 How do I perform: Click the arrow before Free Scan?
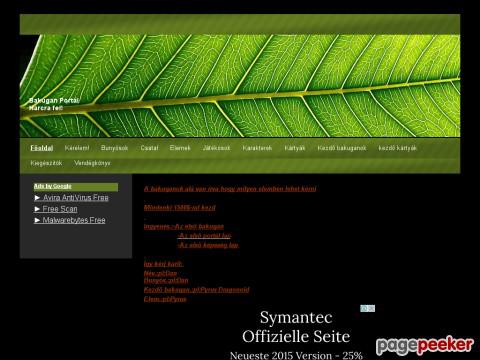tap(37, 209)
